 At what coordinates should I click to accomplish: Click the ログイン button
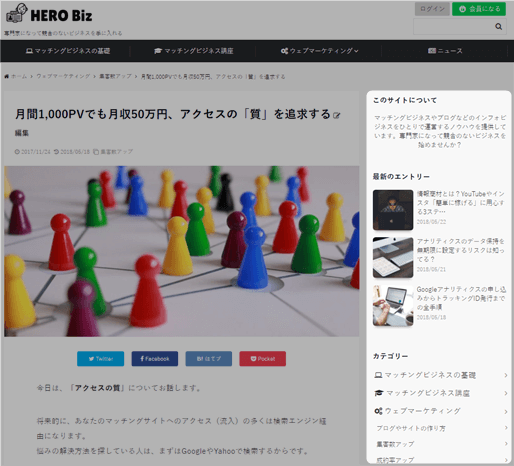pyautogui.click(x=432, y=9)
